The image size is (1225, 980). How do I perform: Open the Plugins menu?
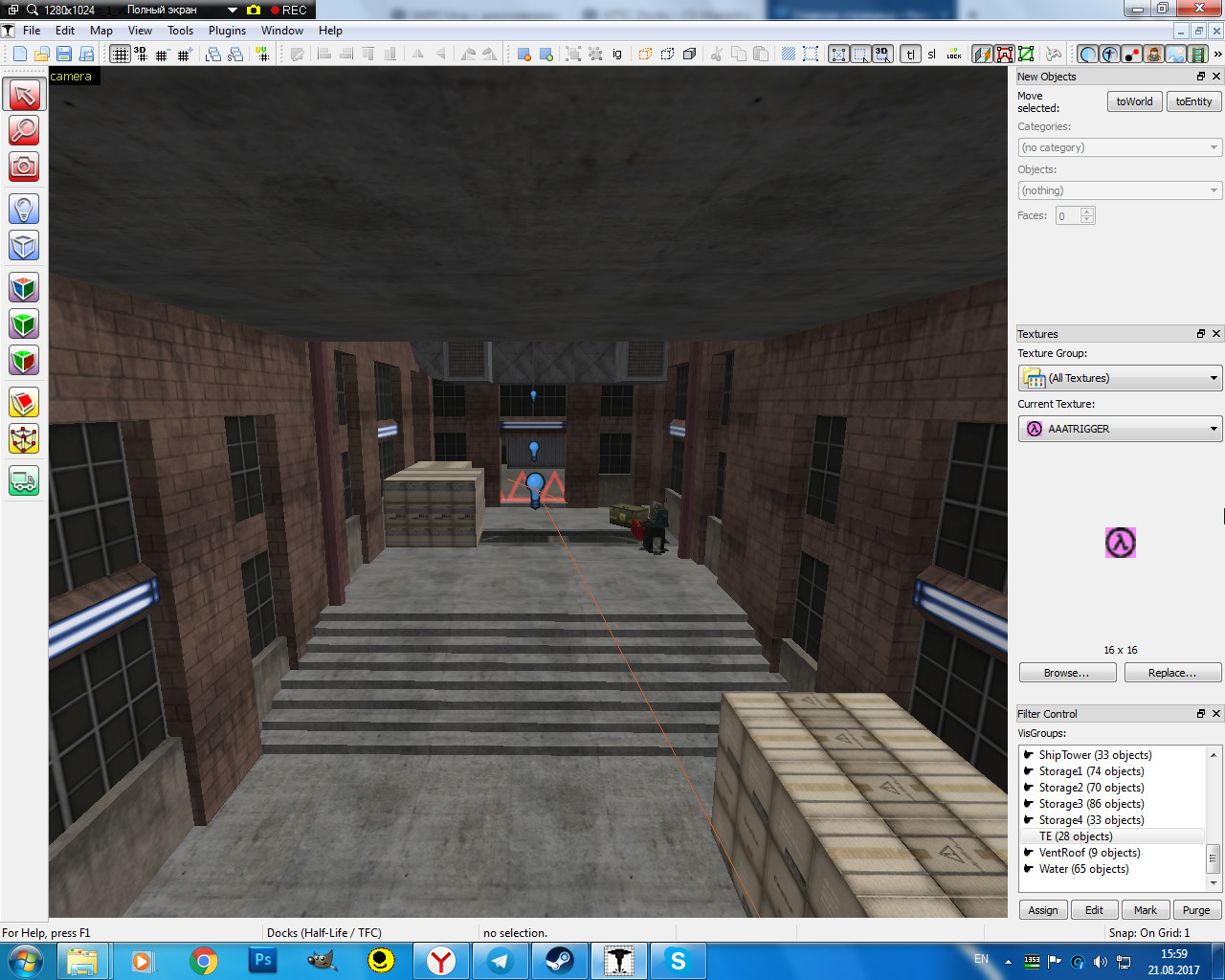tap(228, 31)
